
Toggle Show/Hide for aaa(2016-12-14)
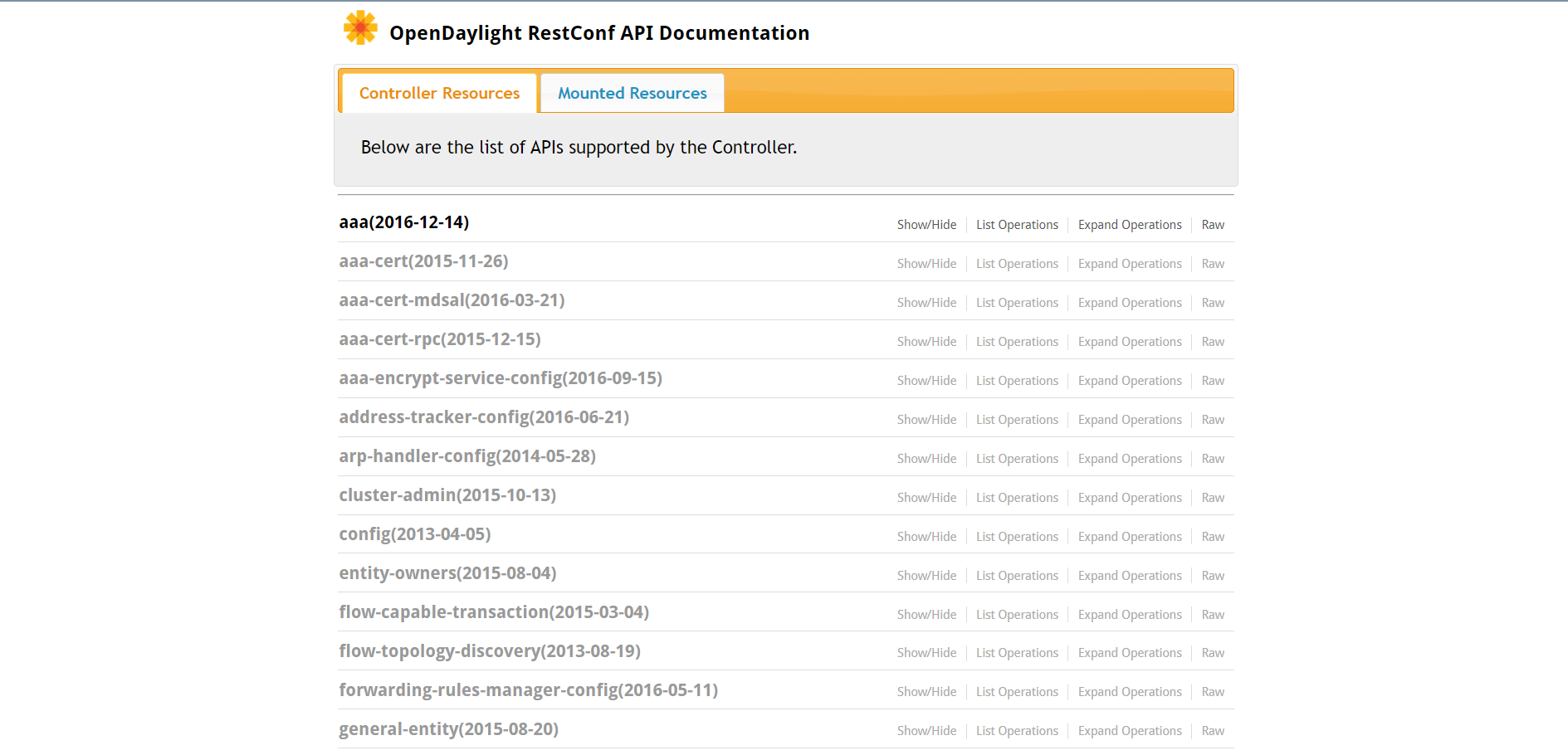pos(926,225)
